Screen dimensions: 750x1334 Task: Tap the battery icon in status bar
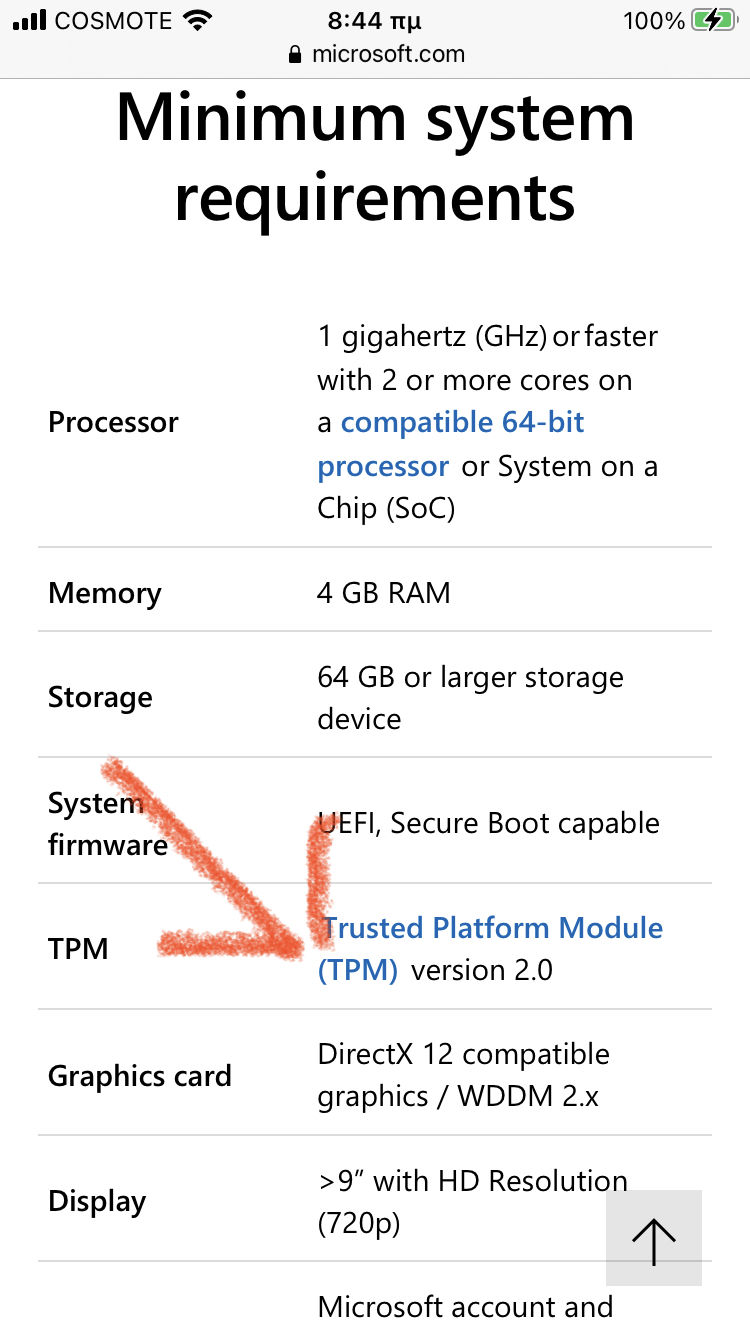tap(715, 20)
